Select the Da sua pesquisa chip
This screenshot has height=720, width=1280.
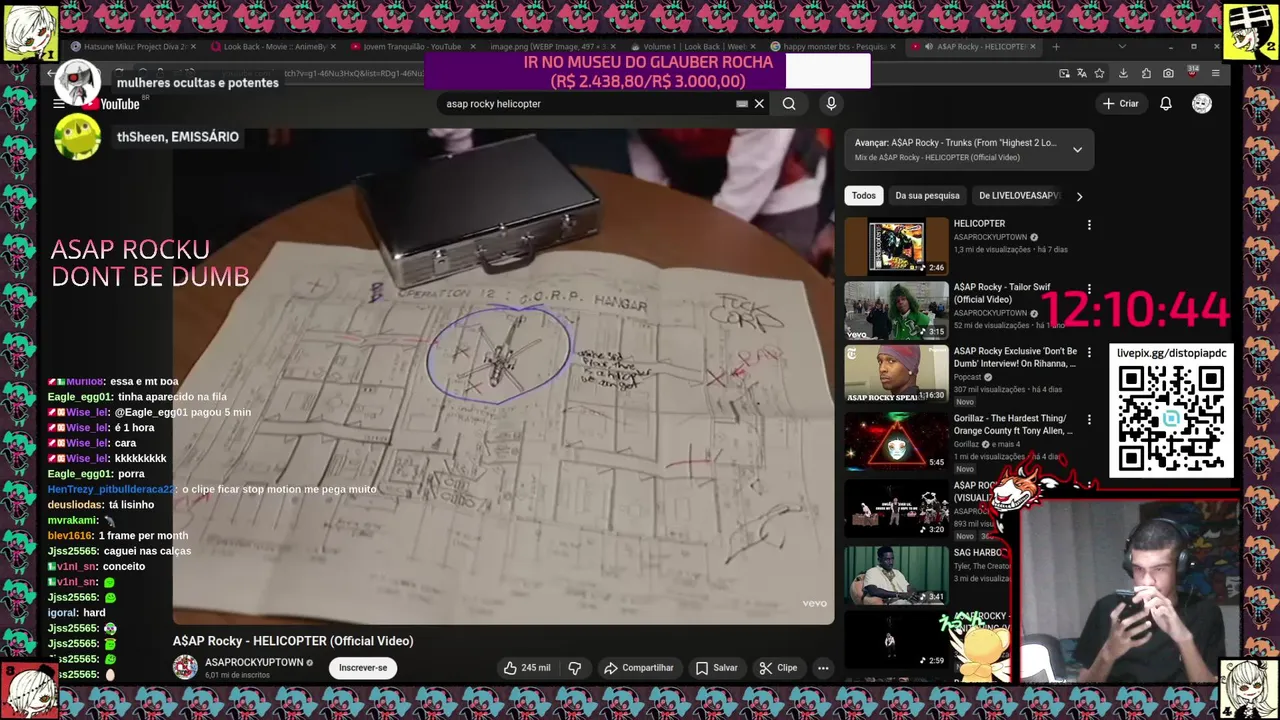pyautogui.click(x=927, y=196)
